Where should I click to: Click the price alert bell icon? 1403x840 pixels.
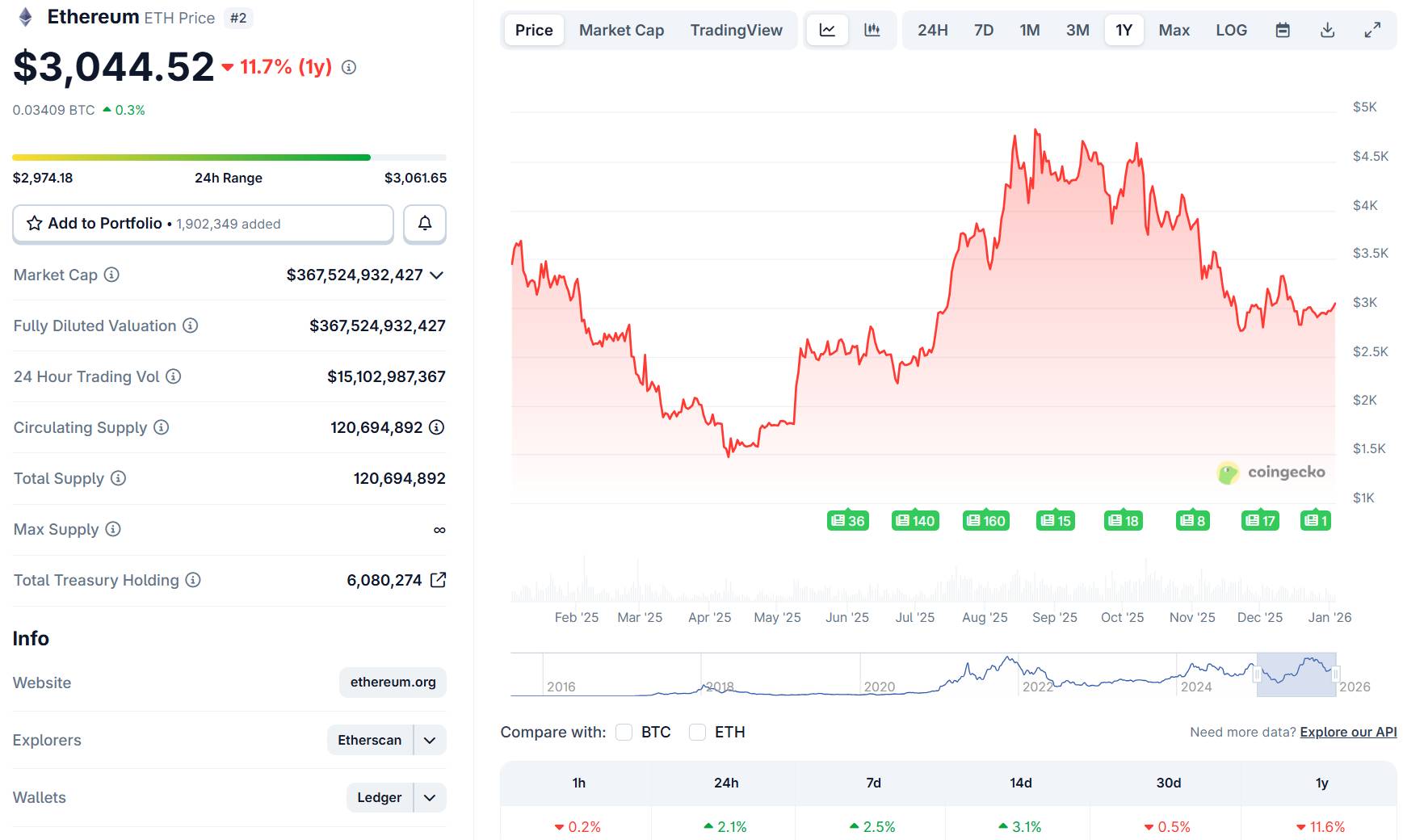[424, 224]
